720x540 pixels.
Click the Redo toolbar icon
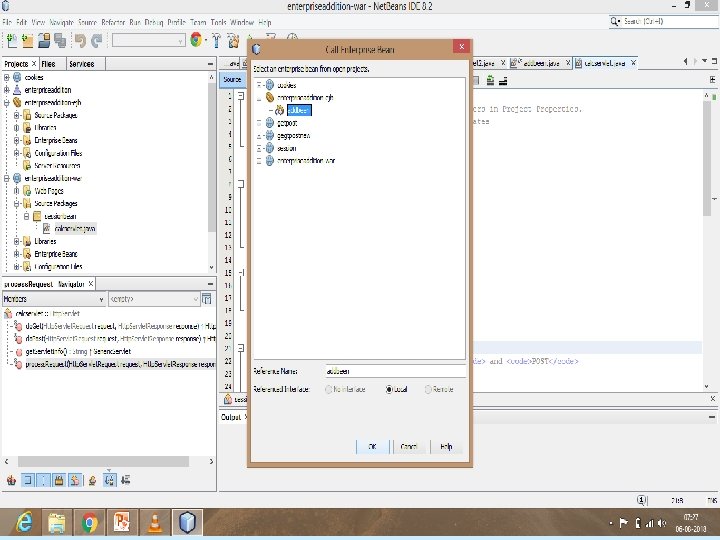(96, 40)
